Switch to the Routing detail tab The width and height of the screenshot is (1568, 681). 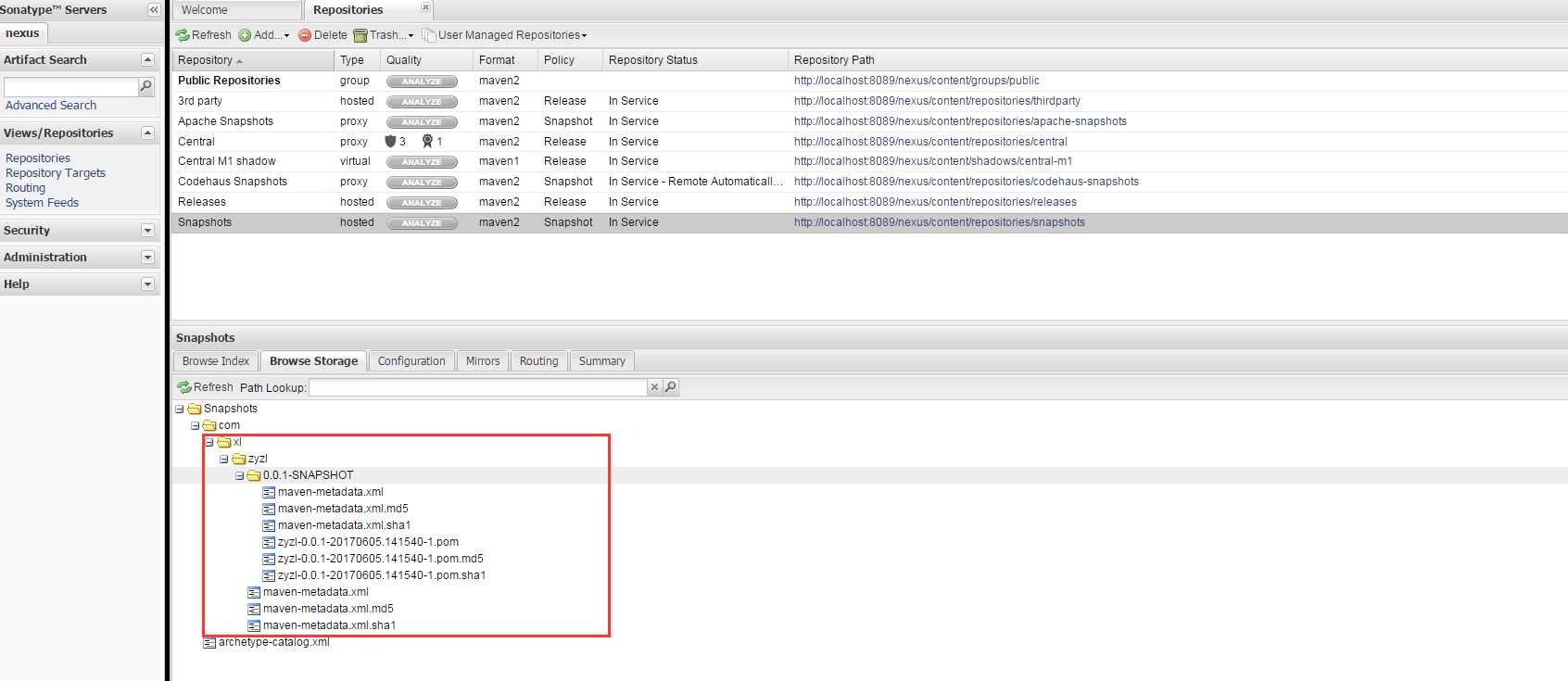(x=539, y=361)
